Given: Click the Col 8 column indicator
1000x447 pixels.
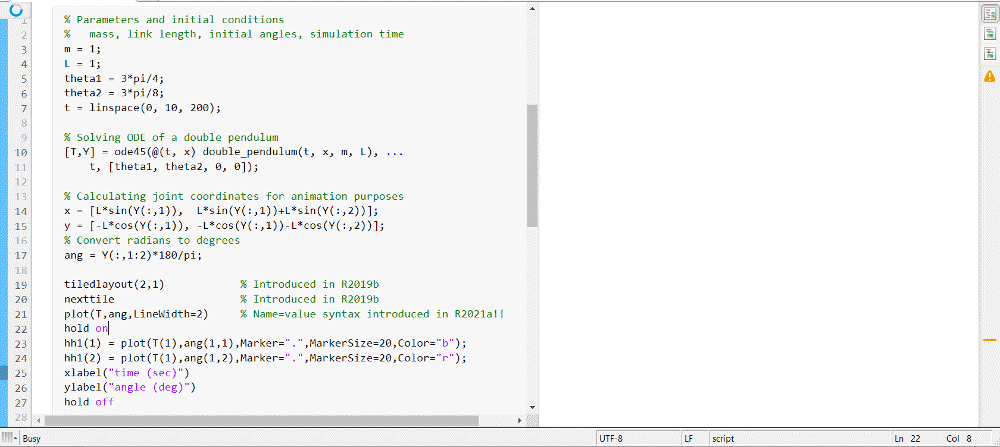Looking at the screenshot, I should pos(958,438).
